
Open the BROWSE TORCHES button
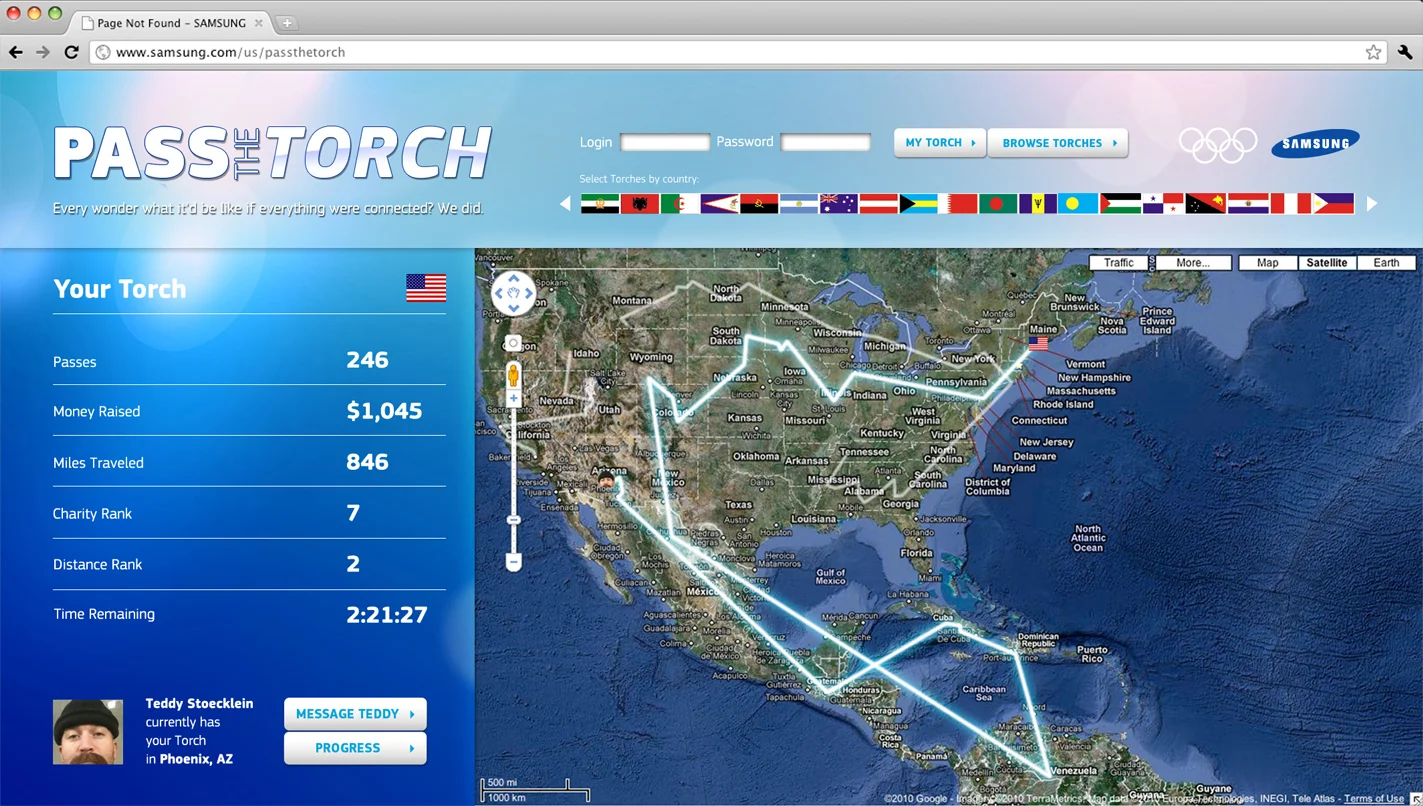[x=1058, y=143]
